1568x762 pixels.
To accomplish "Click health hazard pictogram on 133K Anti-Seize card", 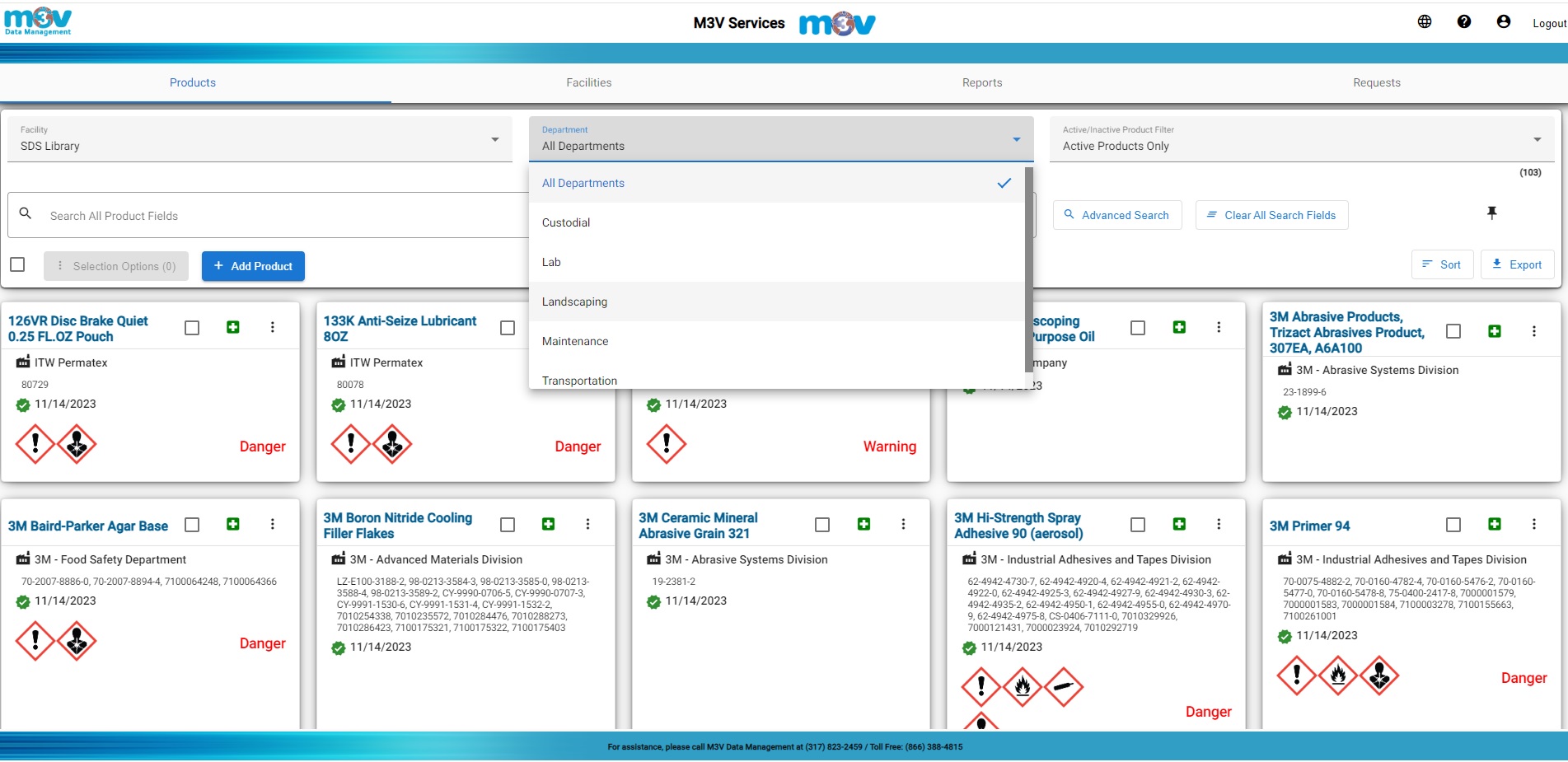I will [392, 444].
